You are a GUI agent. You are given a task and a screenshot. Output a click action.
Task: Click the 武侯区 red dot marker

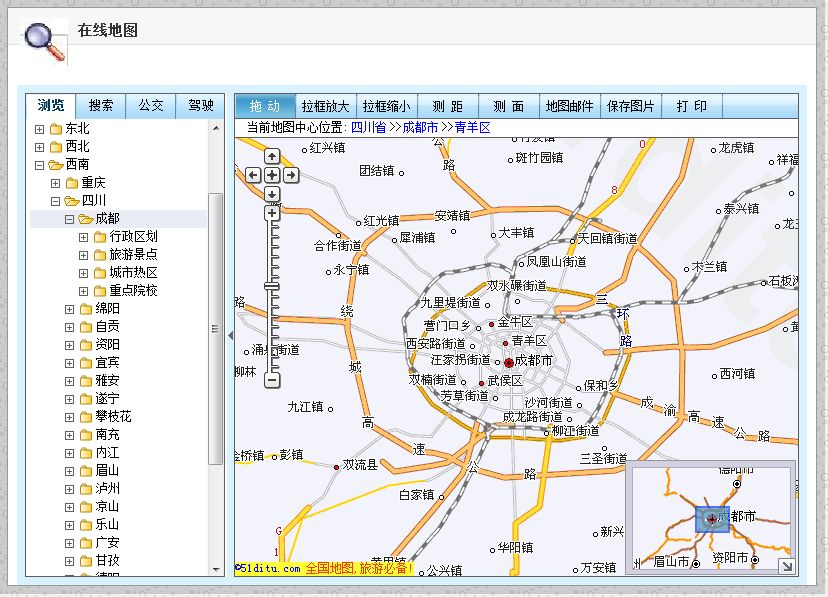pos(482,383)
